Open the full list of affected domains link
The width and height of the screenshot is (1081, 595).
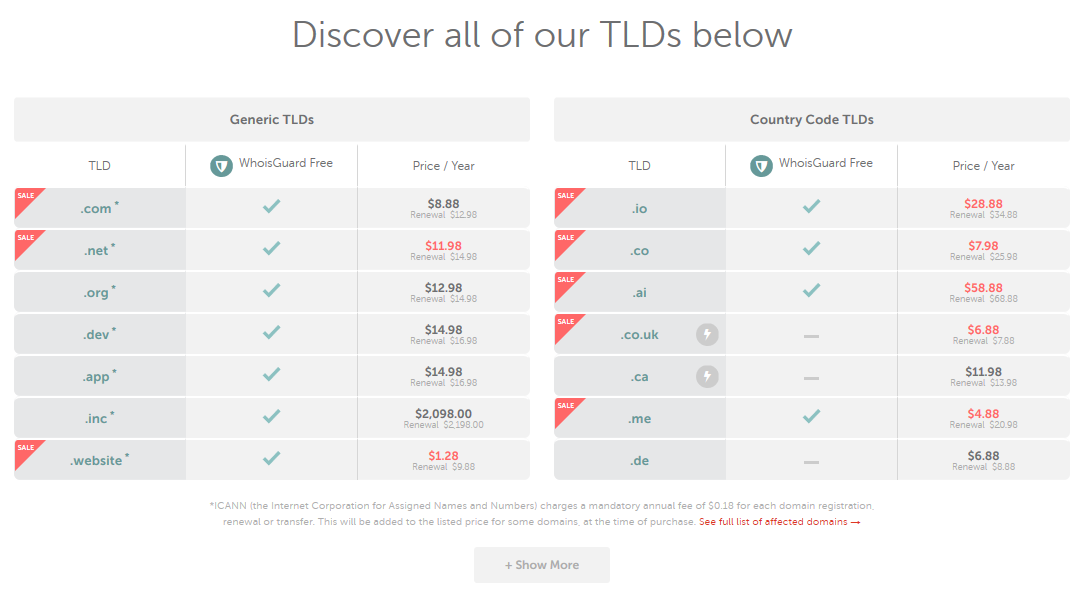(780, 522)
